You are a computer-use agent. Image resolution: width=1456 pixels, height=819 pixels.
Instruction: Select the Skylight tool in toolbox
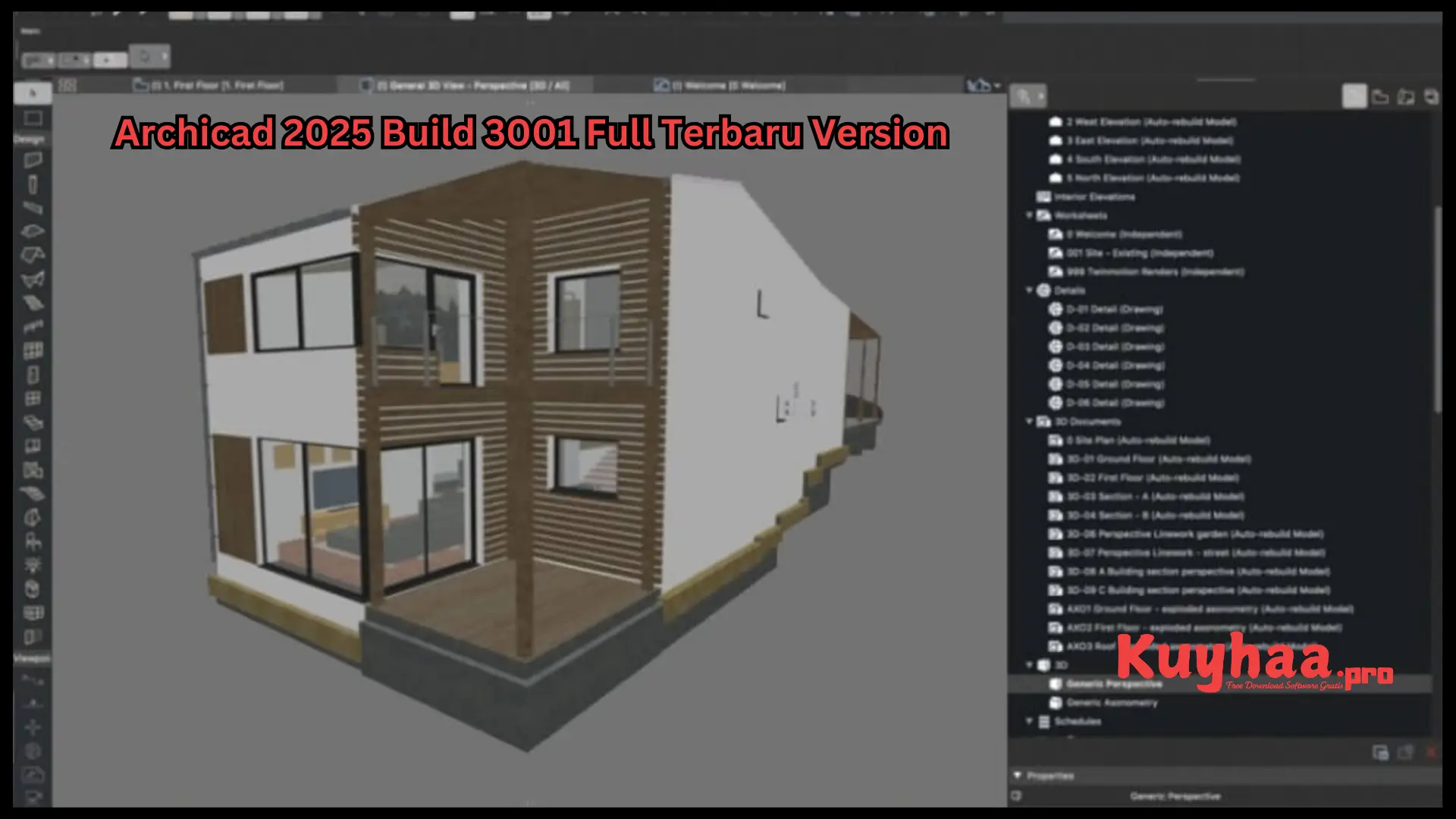(x=33, y=422)
